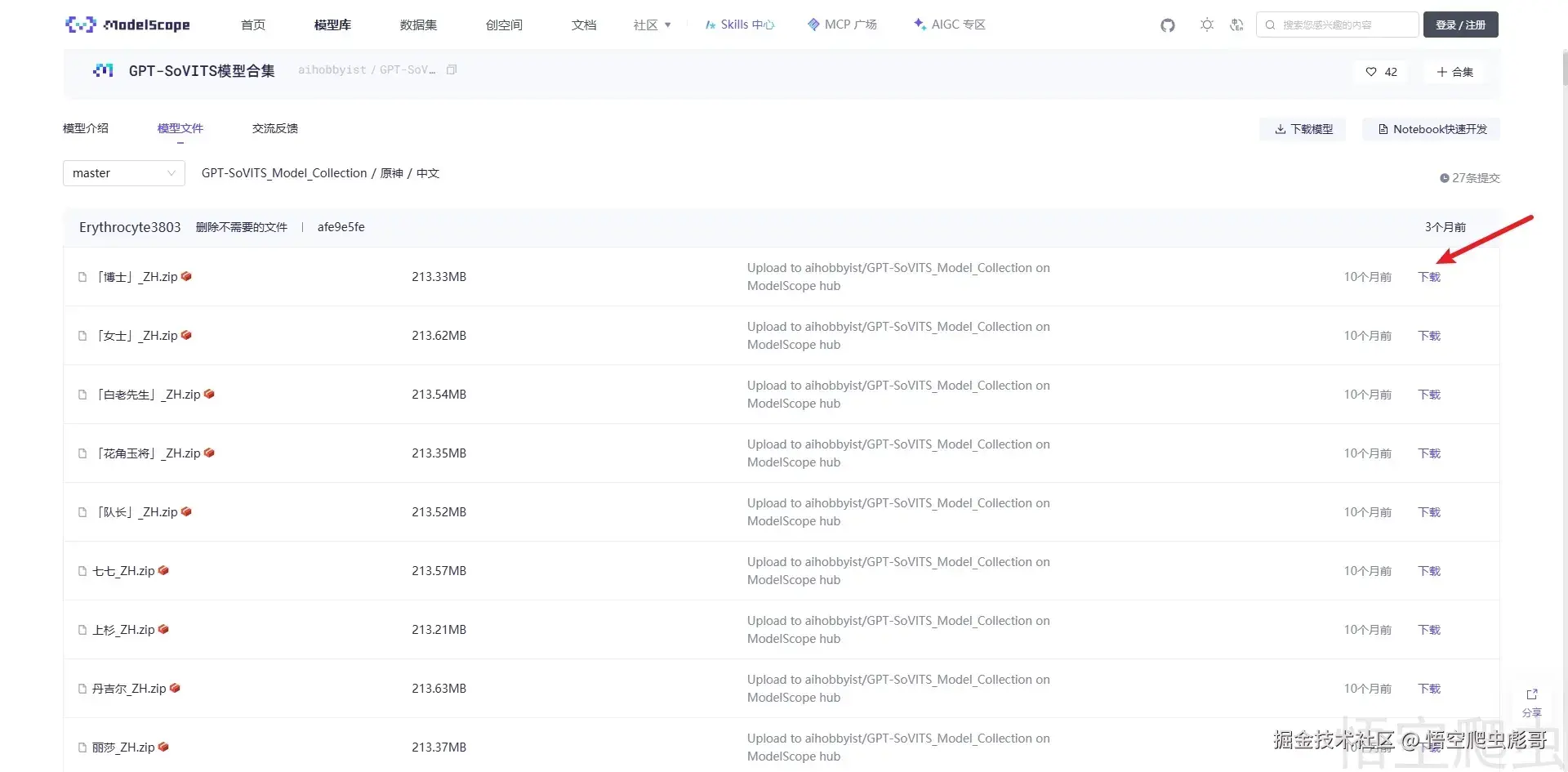Open the 模型库 navigation item
1568x772 pixels.
pos(332,25)
